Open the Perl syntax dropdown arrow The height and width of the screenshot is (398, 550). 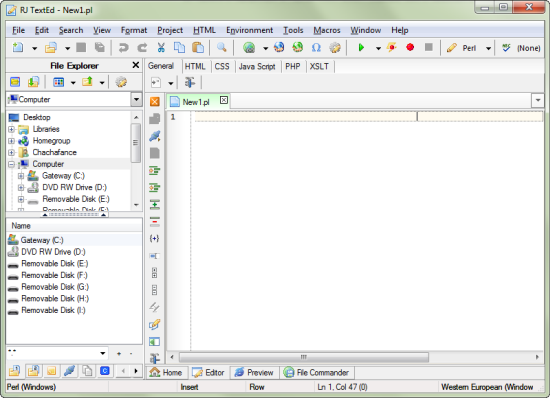488,48
